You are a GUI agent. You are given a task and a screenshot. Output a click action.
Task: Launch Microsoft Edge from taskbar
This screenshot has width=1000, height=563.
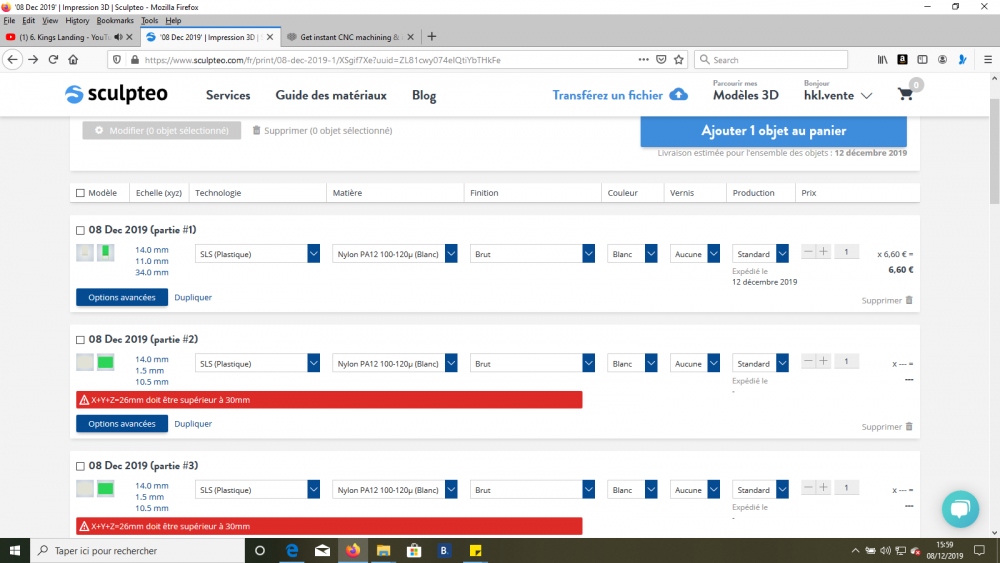291,550
